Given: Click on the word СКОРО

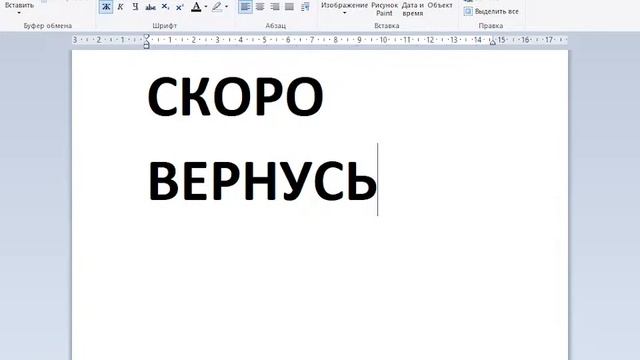Looking at the screenshot, I should 236,96.
